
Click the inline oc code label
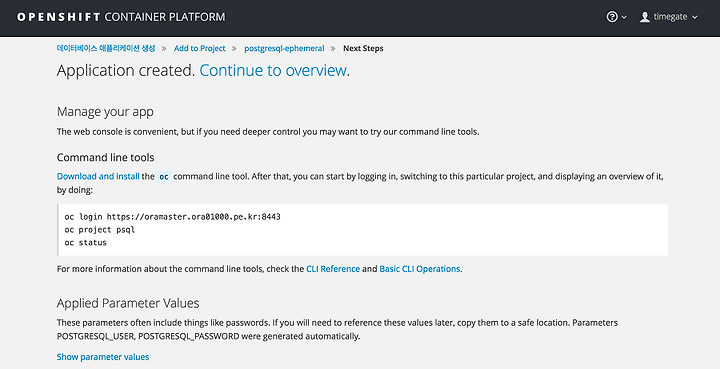tap(164, 177)
